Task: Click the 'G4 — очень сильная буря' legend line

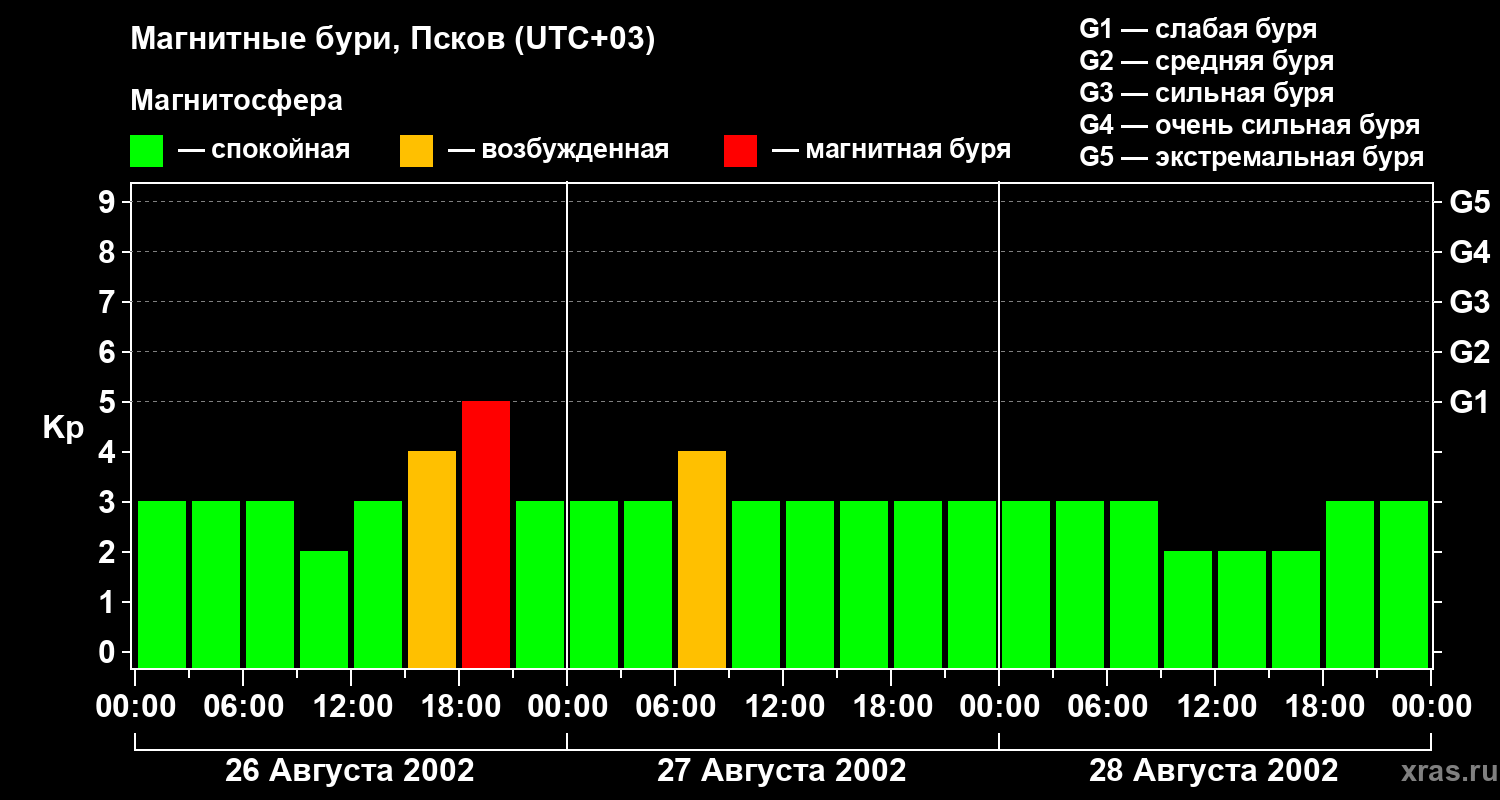Action: pos(1250,125)
